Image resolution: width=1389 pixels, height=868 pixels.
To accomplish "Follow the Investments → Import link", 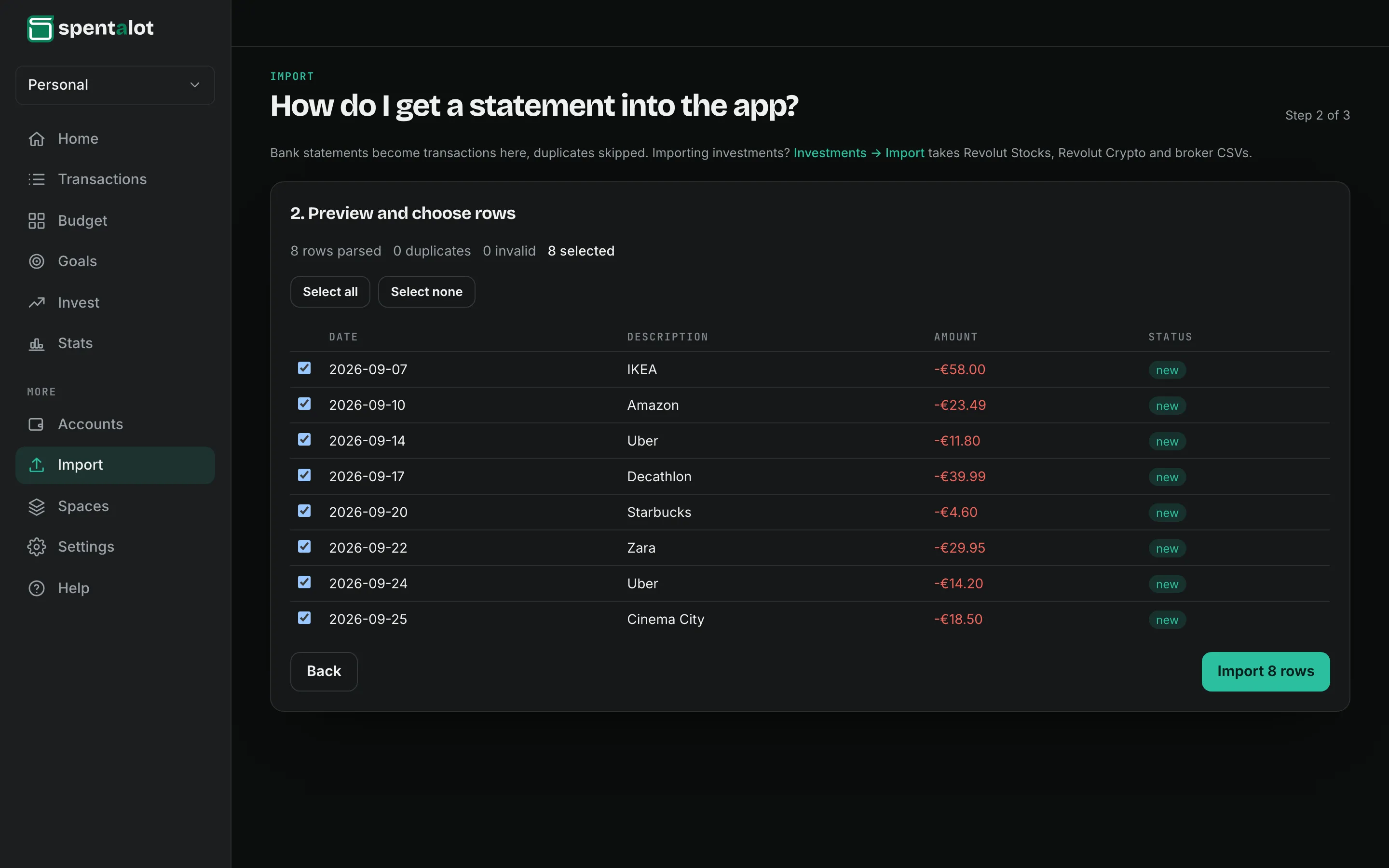I will (x=858, y=153).
